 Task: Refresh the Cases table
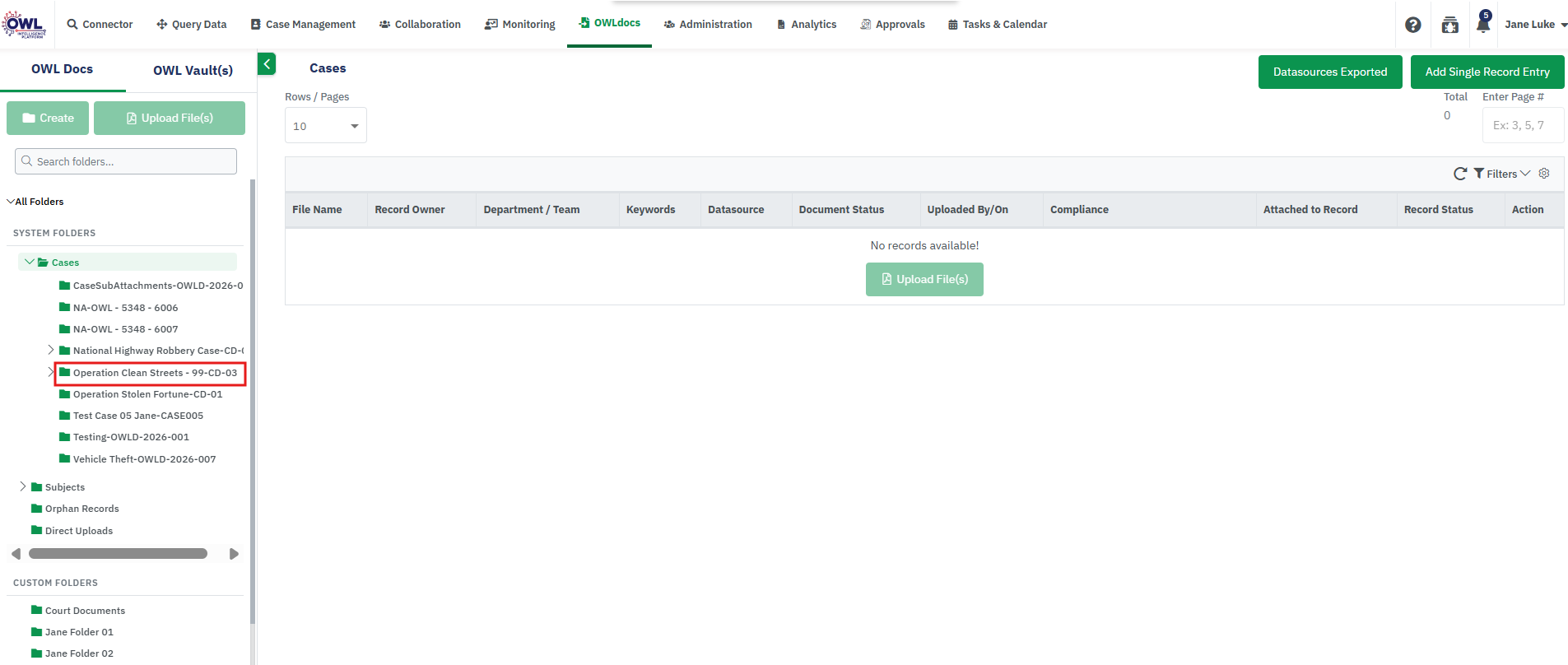pos(1460,174)
